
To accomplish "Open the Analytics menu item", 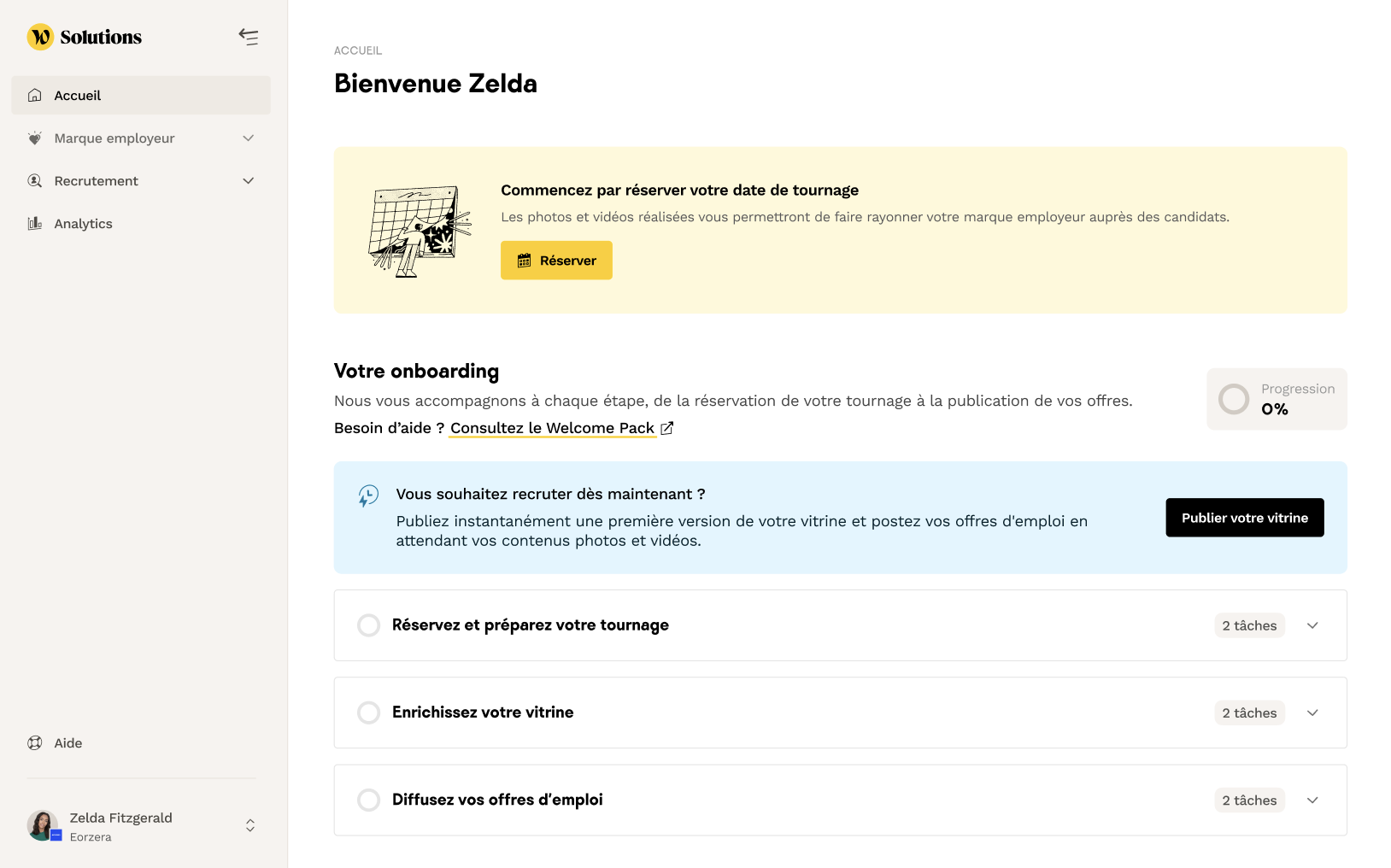I will (x=83, y=223).
